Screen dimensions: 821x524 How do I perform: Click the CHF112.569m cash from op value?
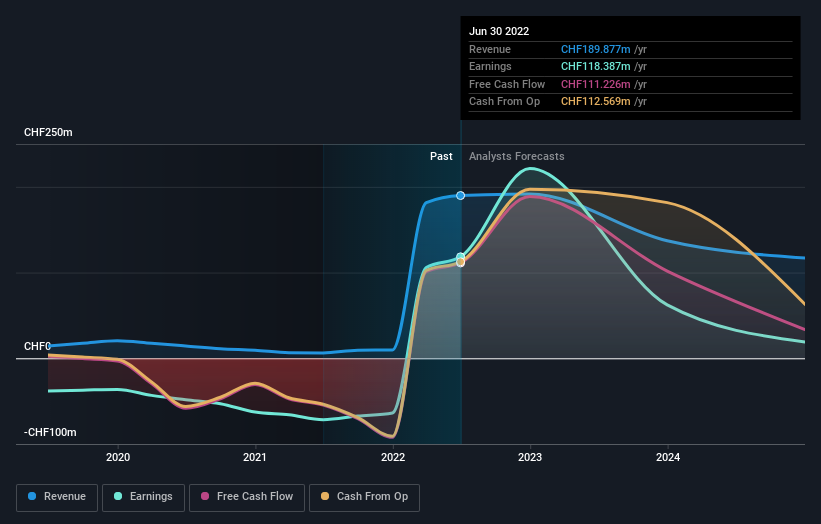click(595, 102)
